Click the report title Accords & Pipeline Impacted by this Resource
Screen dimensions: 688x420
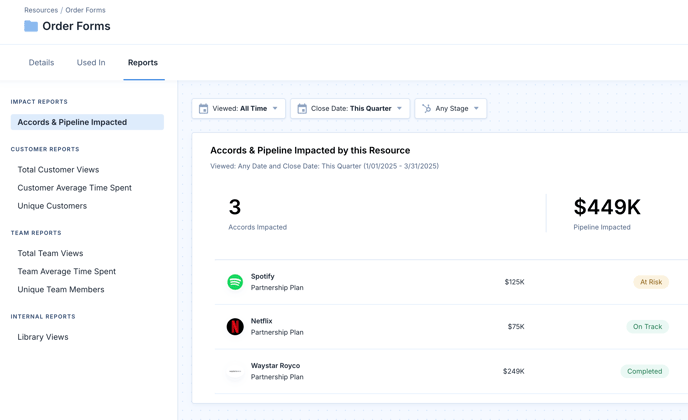(x=310, y=151)
